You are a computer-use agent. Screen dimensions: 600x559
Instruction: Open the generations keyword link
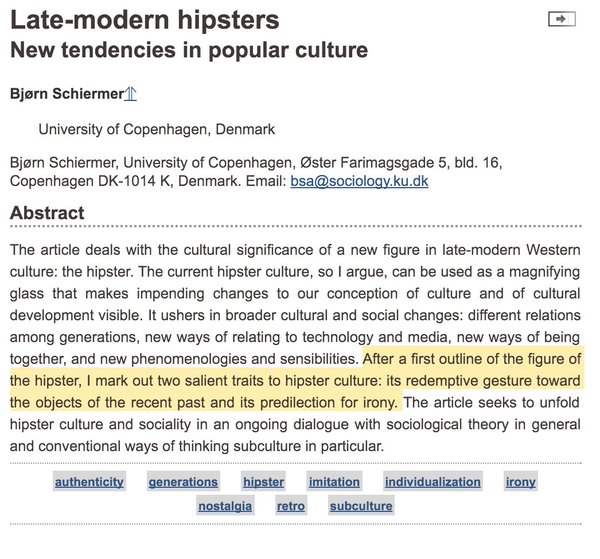coord(183,481)
